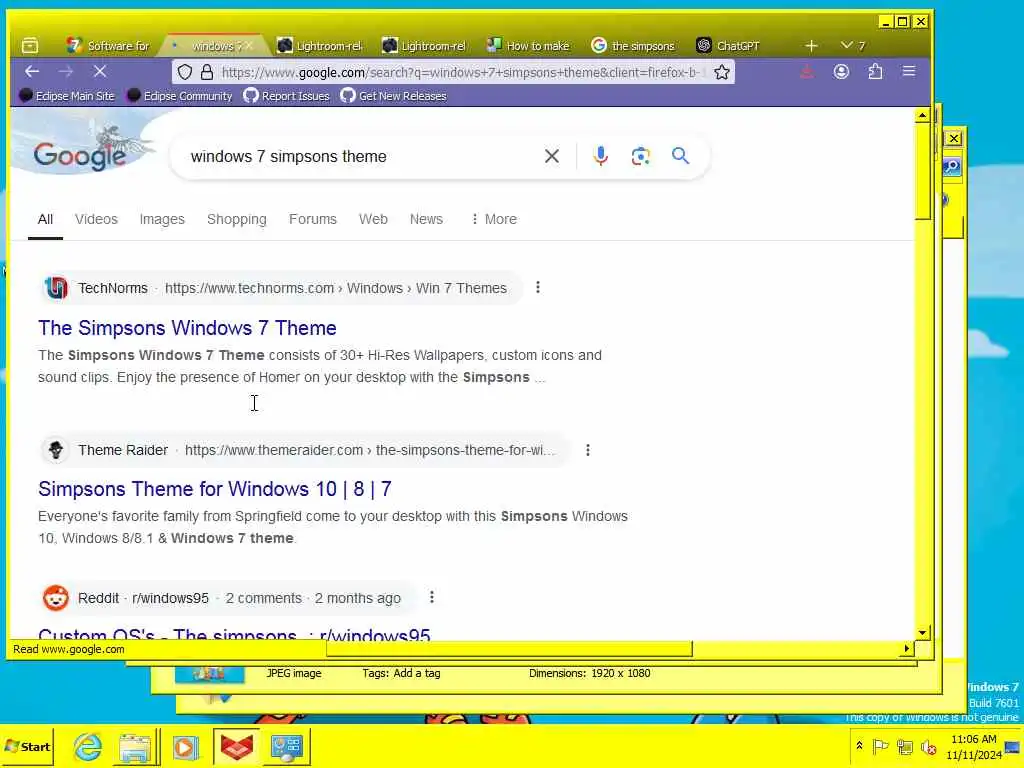Image resolution: width=1024 pixels, height=768 pixels.
Task: Click page scrollbar down arrow
Action: pos(922,632)
